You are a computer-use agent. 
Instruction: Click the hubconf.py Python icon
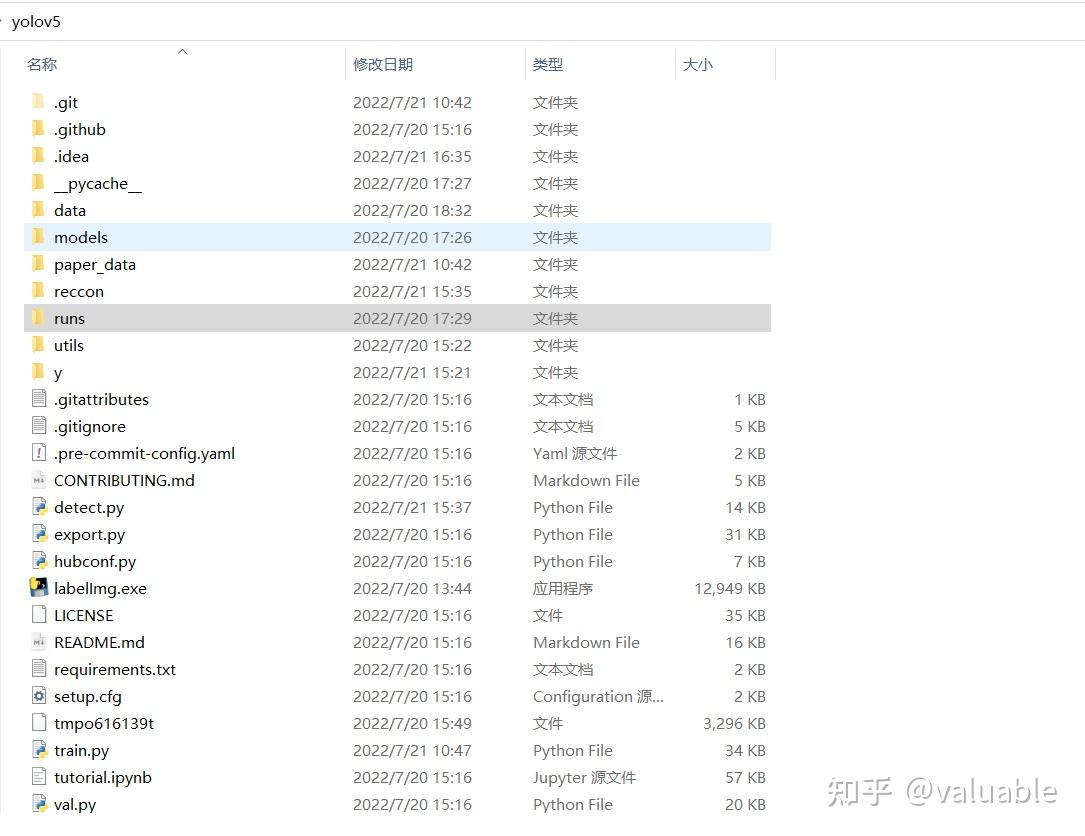click(x=39, y=561)
